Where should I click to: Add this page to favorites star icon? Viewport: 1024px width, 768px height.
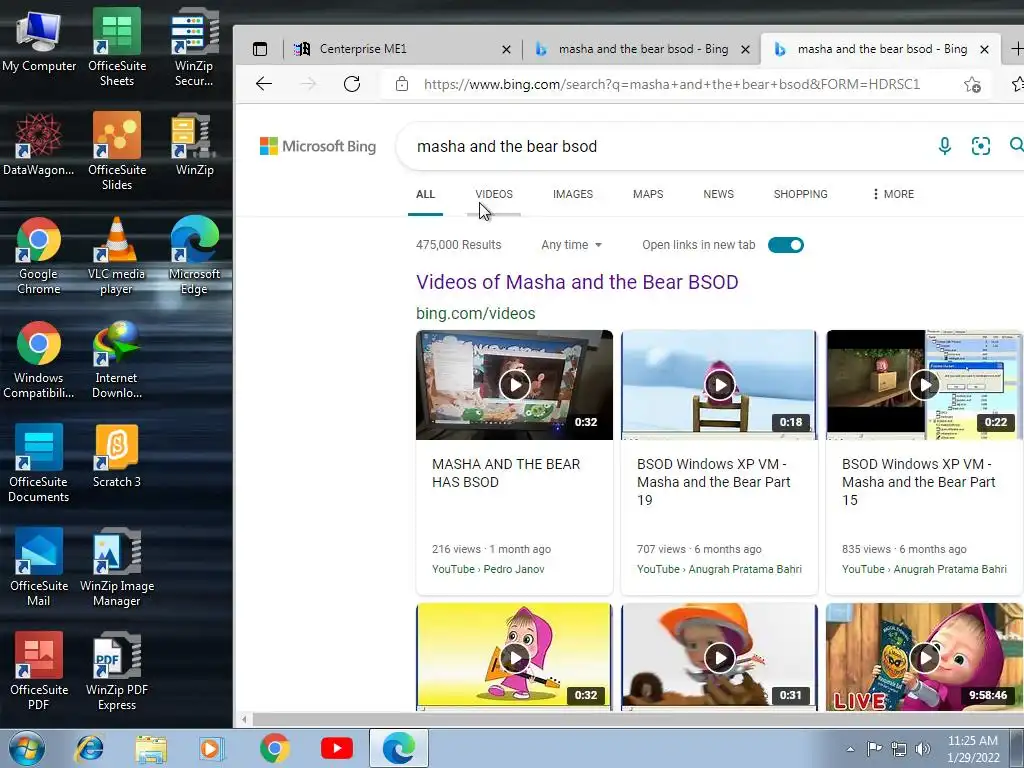coord(972,84)
